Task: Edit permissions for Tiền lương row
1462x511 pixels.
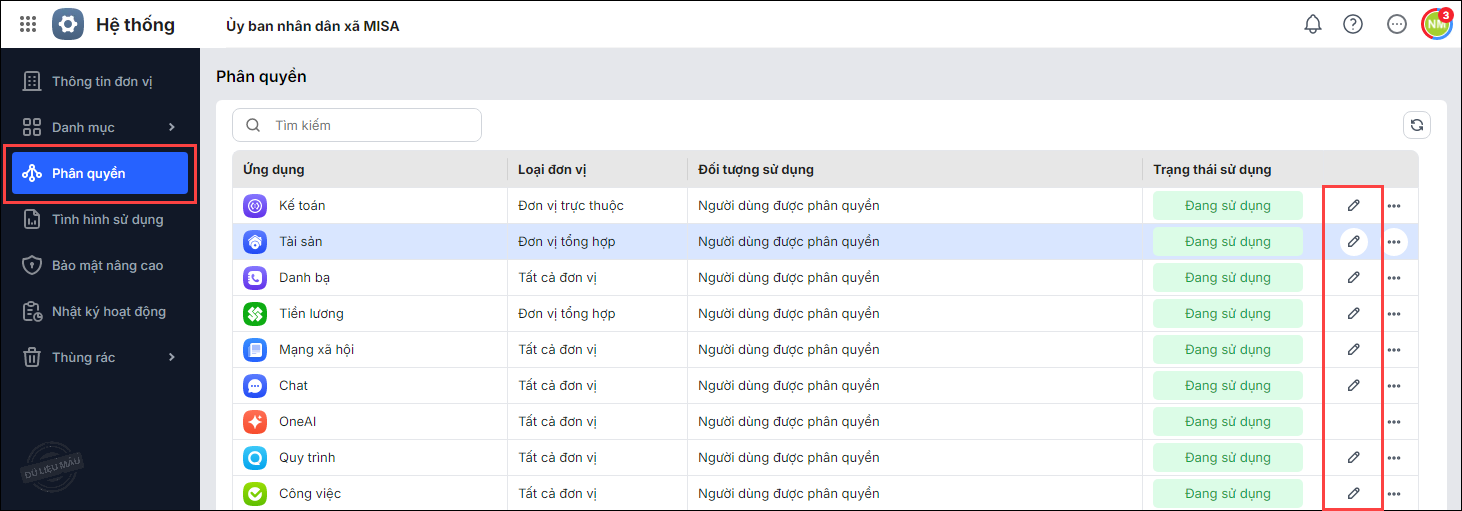Action: pyautogui.click(x=1354, y=313)
